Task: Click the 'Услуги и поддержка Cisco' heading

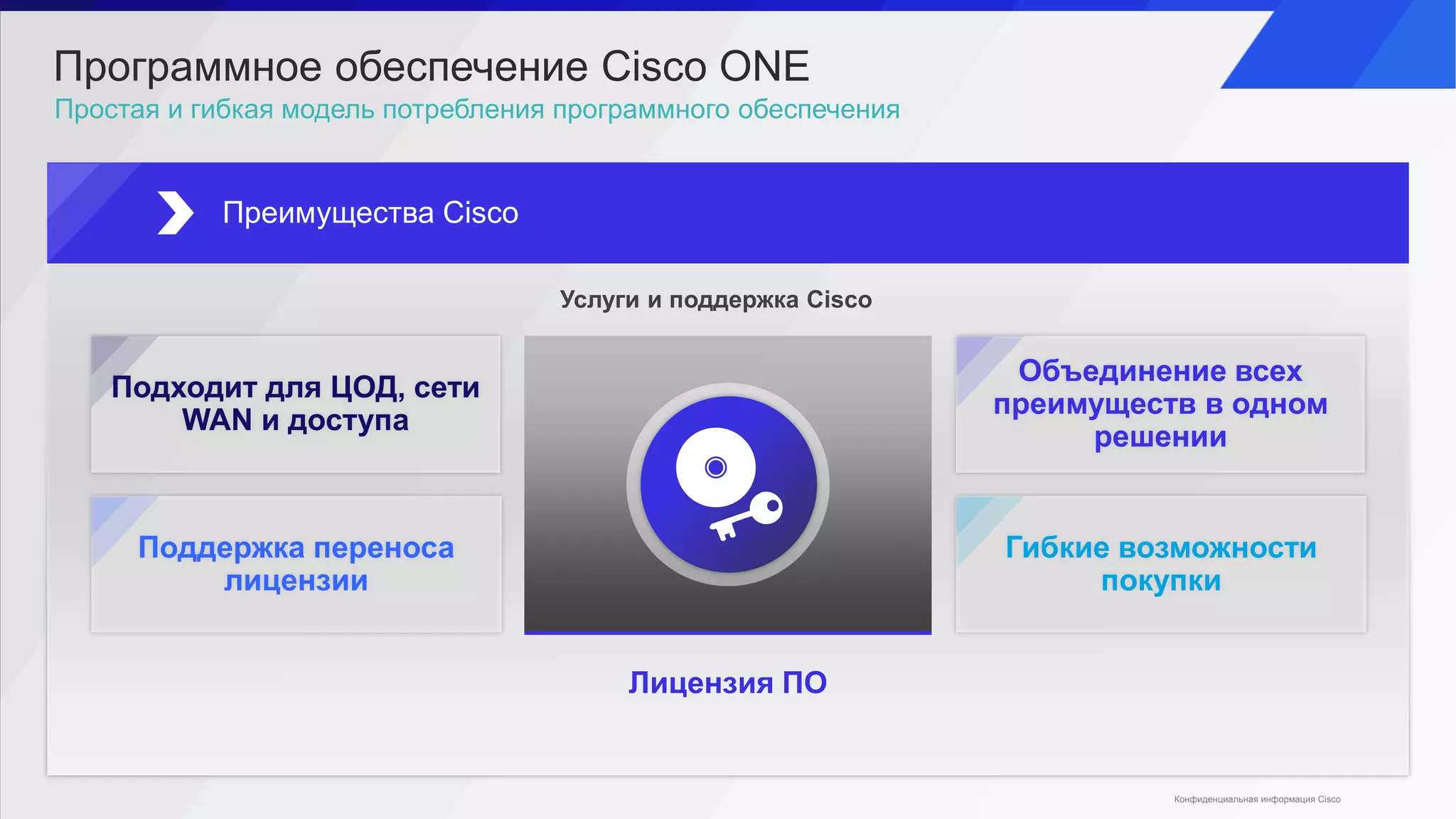Action: pos(716,300)
